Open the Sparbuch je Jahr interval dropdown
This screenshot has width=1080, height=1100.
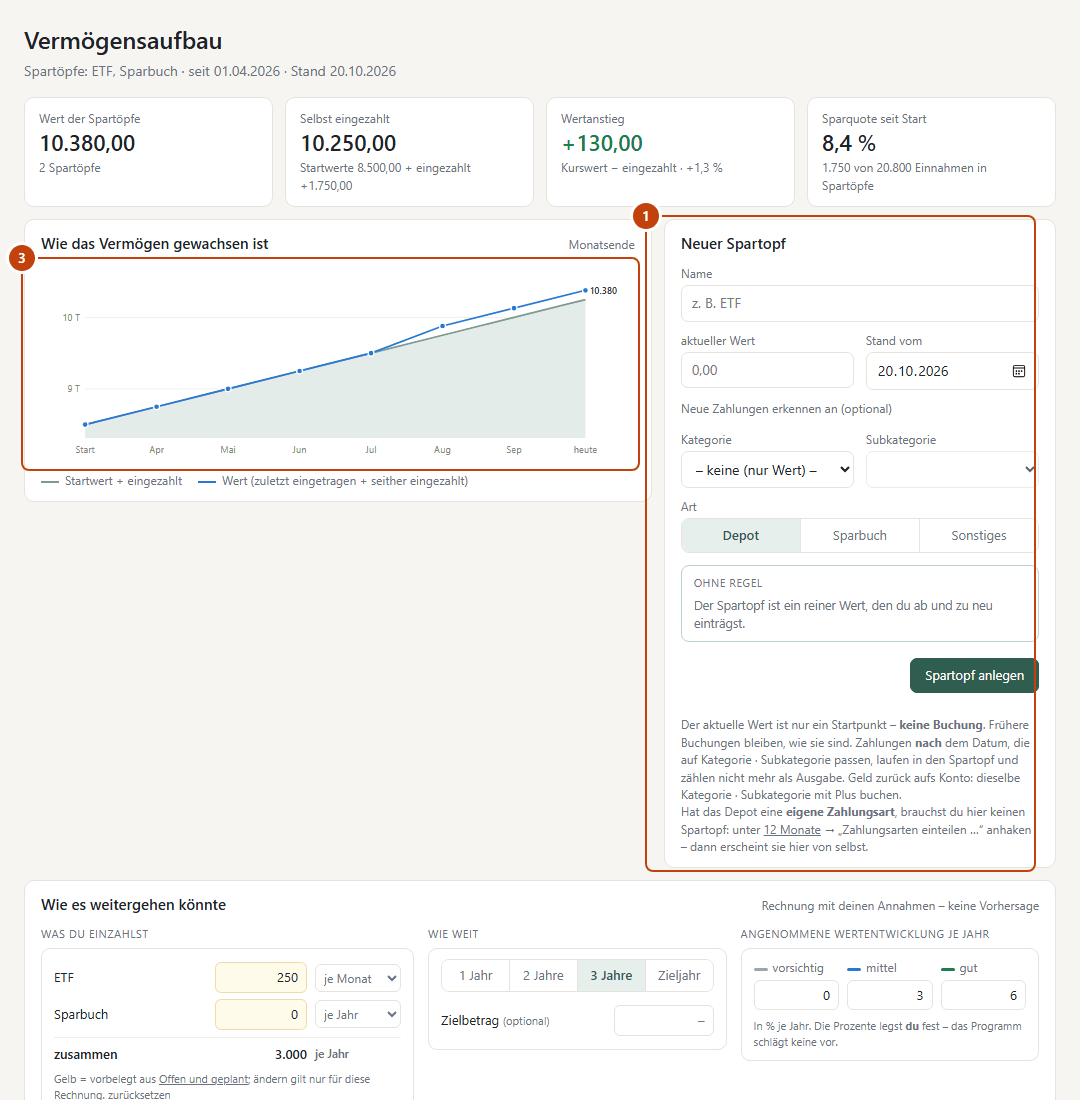358,1014
